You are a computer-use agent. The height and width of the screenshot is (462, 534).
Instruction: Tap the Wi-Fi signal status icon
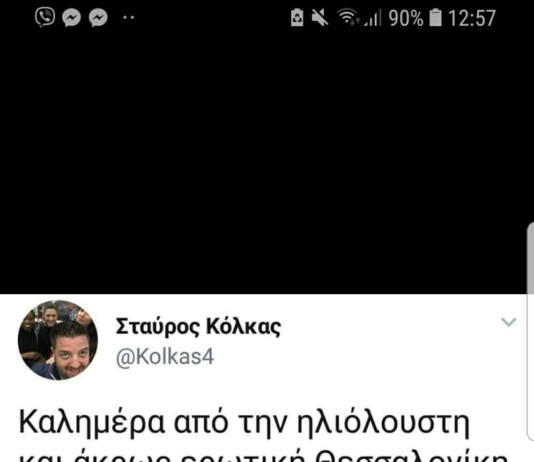(348, 17)
